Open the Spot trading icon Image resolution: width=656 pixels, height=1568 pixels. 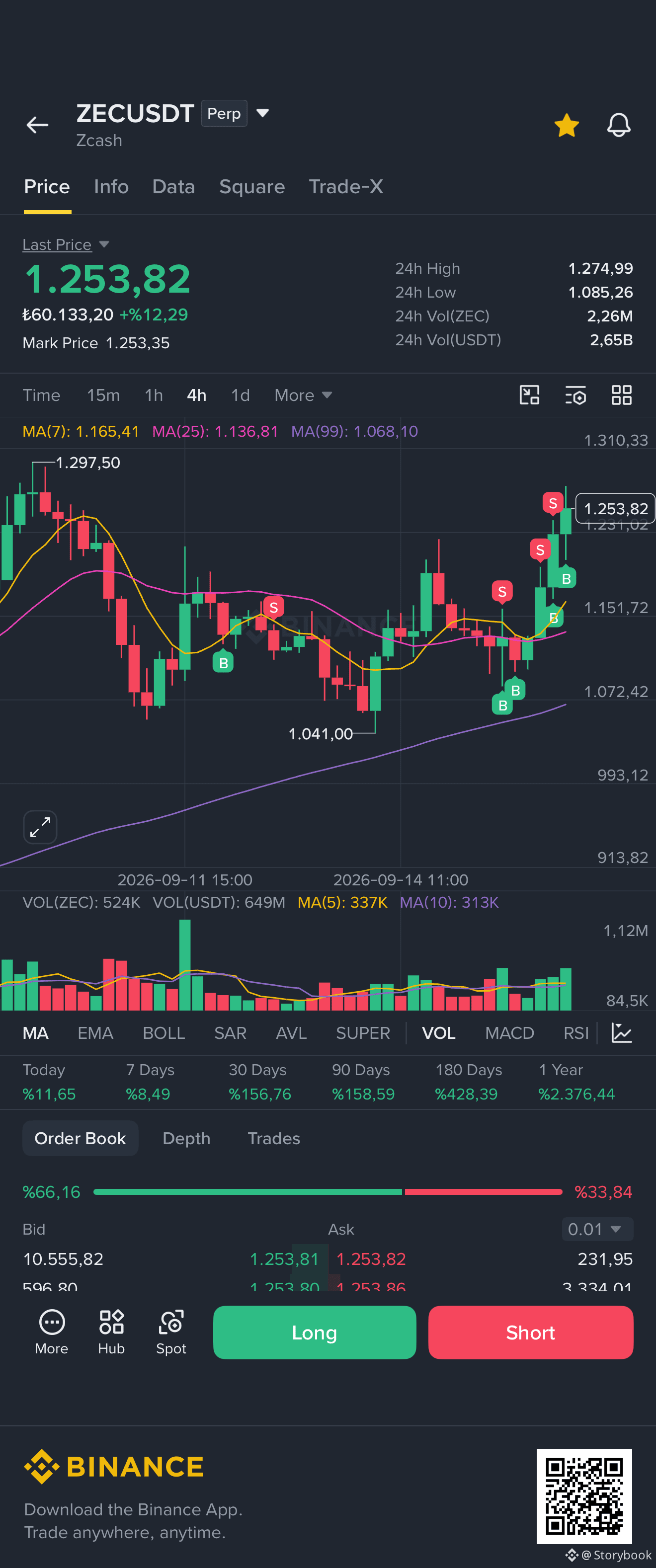tap(171, 1332)
